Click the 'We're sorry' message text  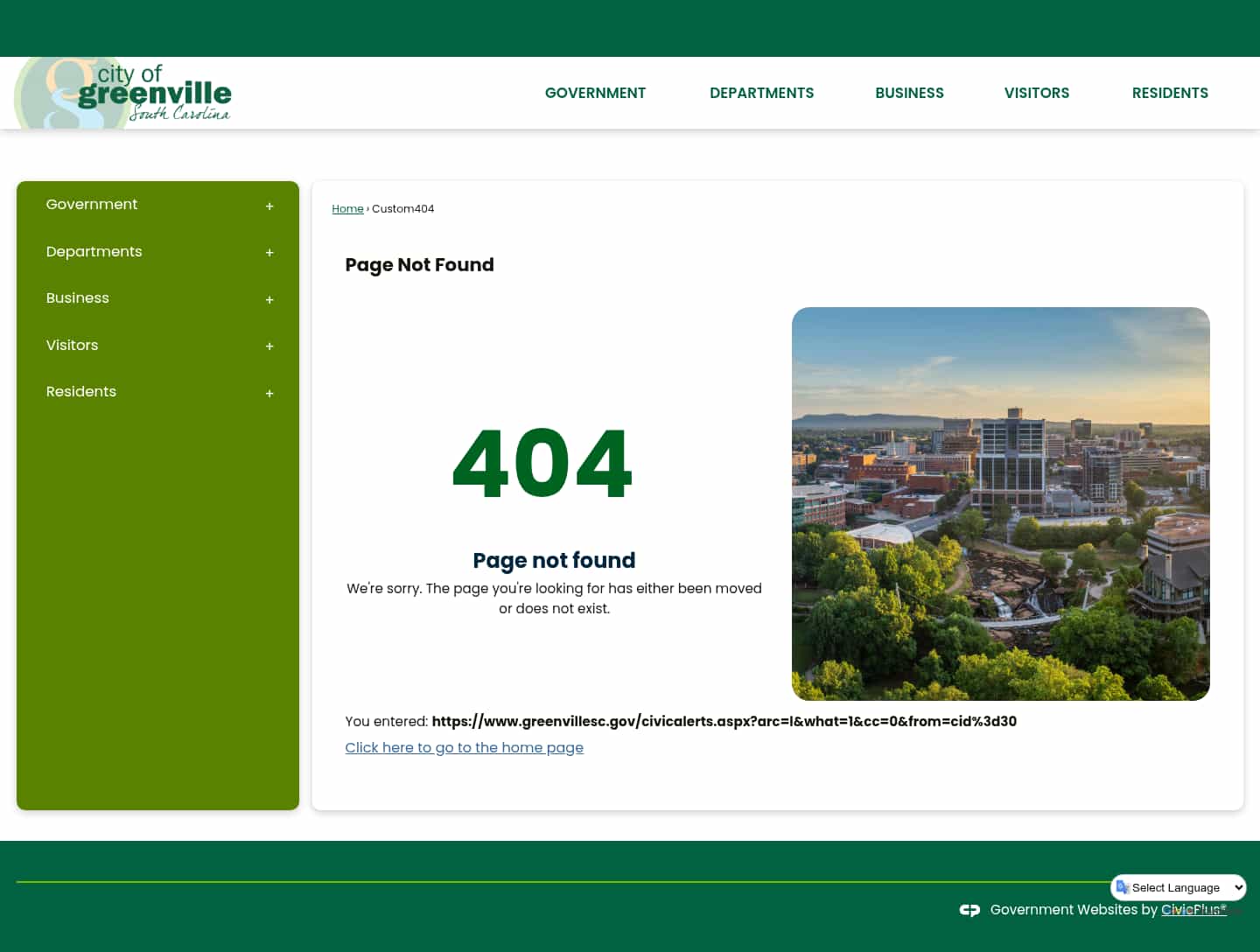[x=554, y=598]
